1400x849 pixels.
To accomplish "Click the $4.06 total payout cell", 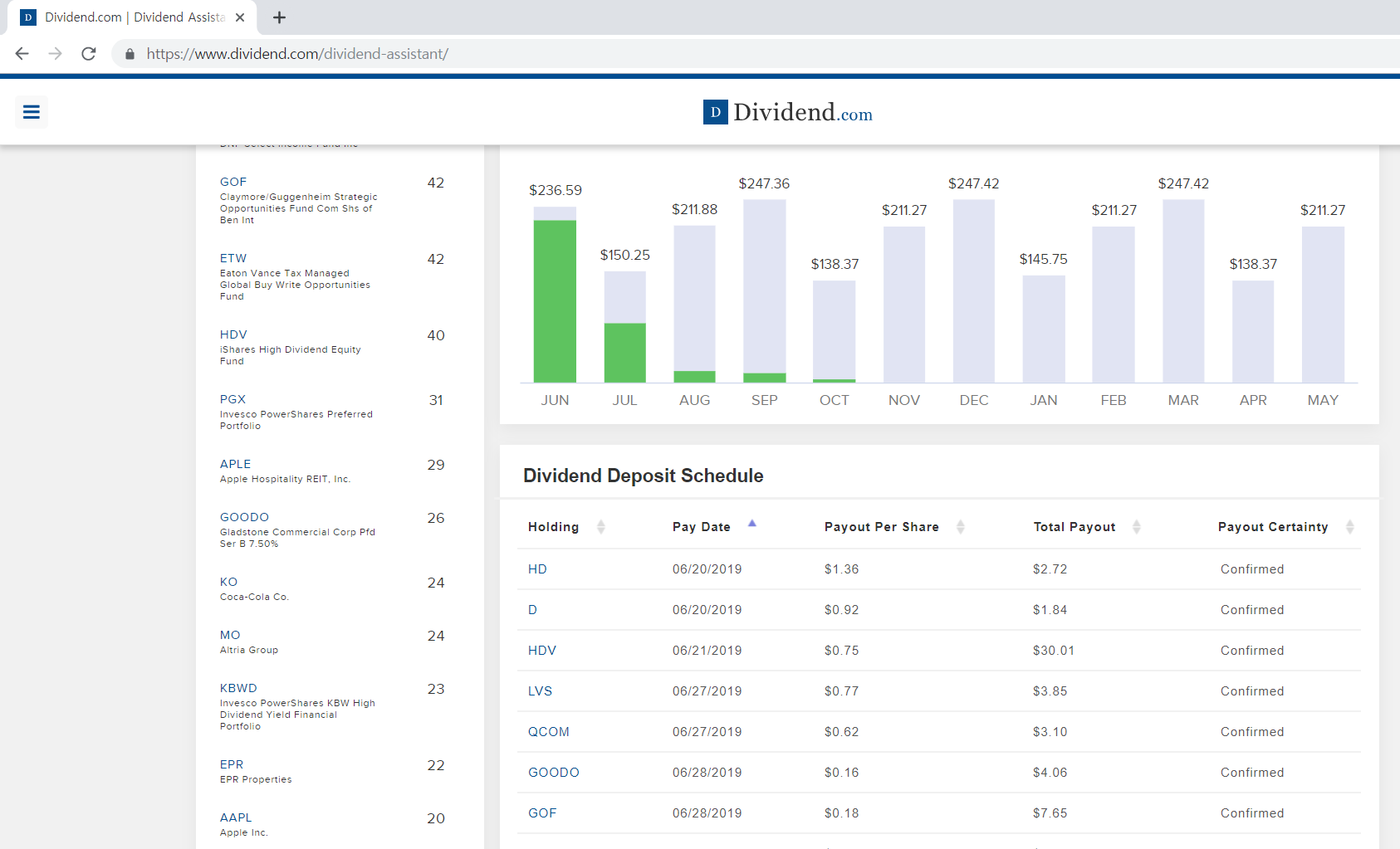I will point(1050,773).
